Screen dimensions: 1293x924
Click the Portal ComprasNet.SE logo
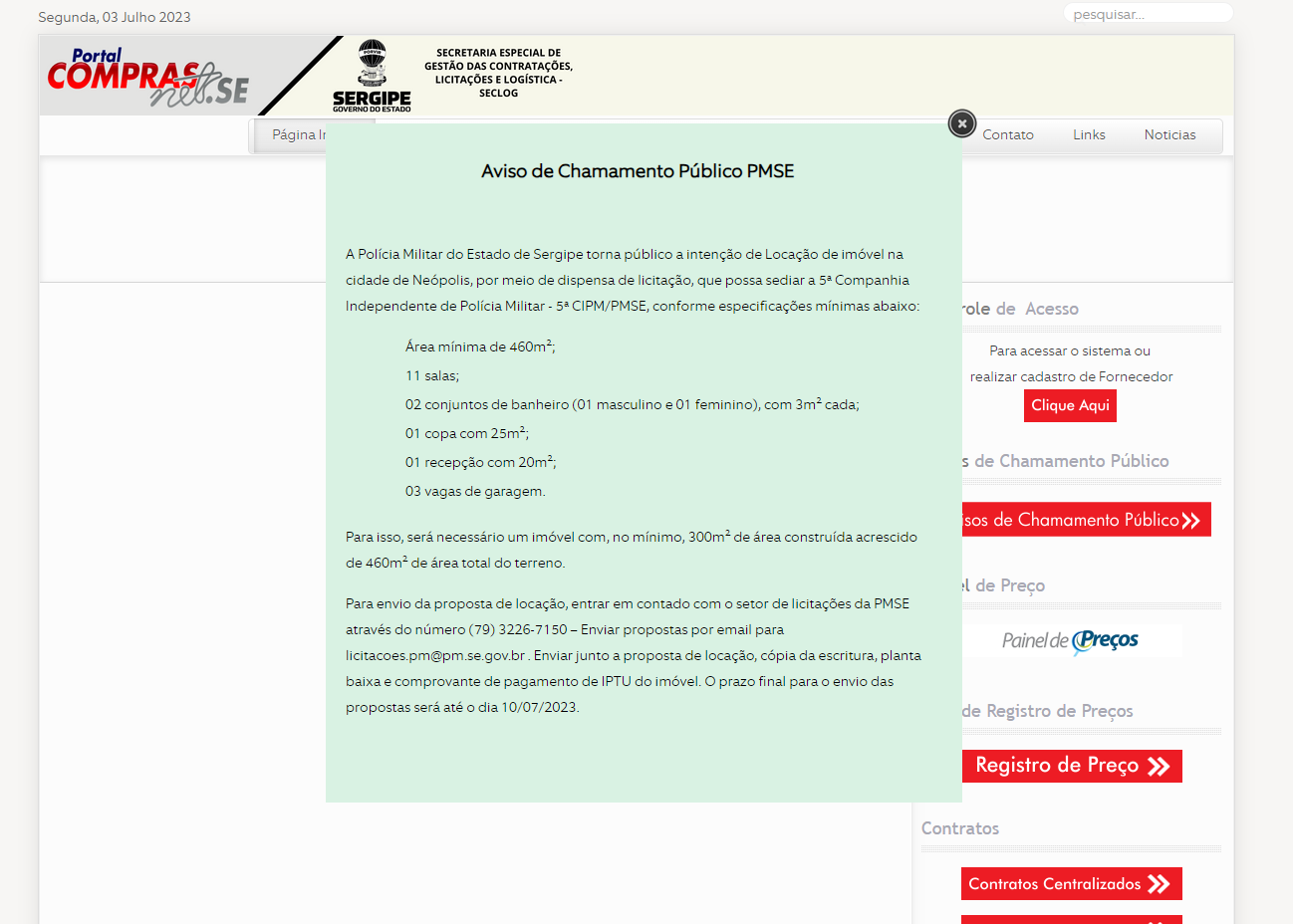tap(147, 77)
